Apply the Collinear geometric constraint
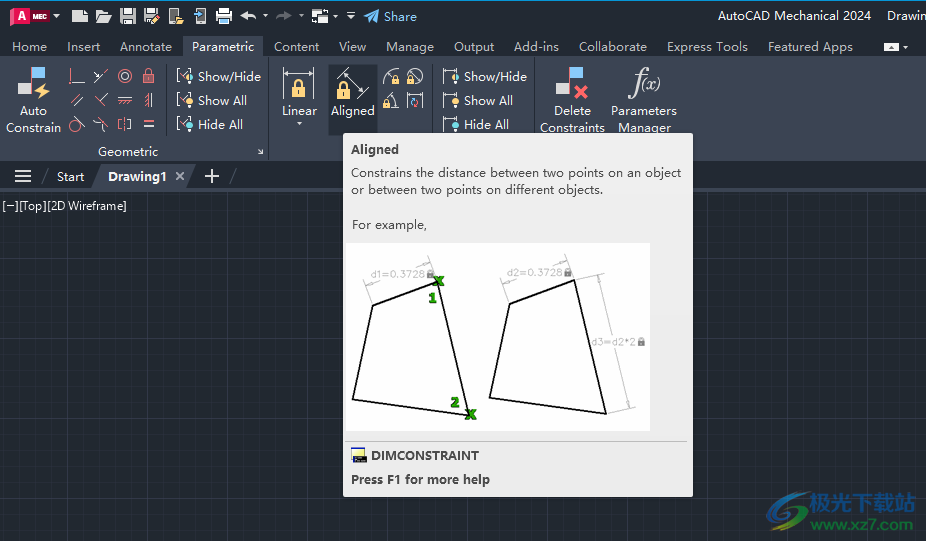This screenshot has height=541, width=926. (x=101, y=76)
